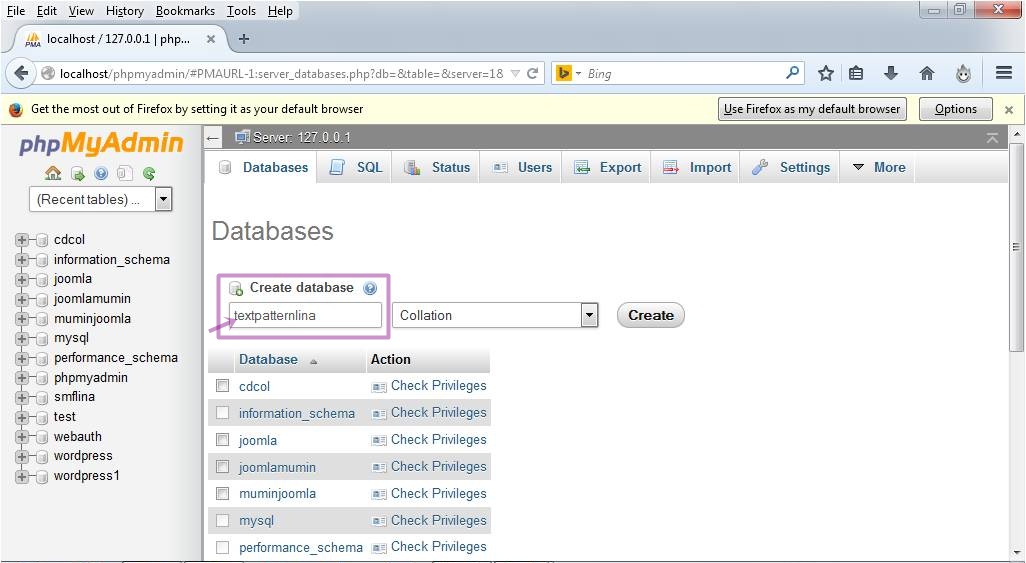Image resolution: width=1026 pixels, height=563 pixels.
Task: Click the phpMyAdmin log out icon
Action: [77, 173]
